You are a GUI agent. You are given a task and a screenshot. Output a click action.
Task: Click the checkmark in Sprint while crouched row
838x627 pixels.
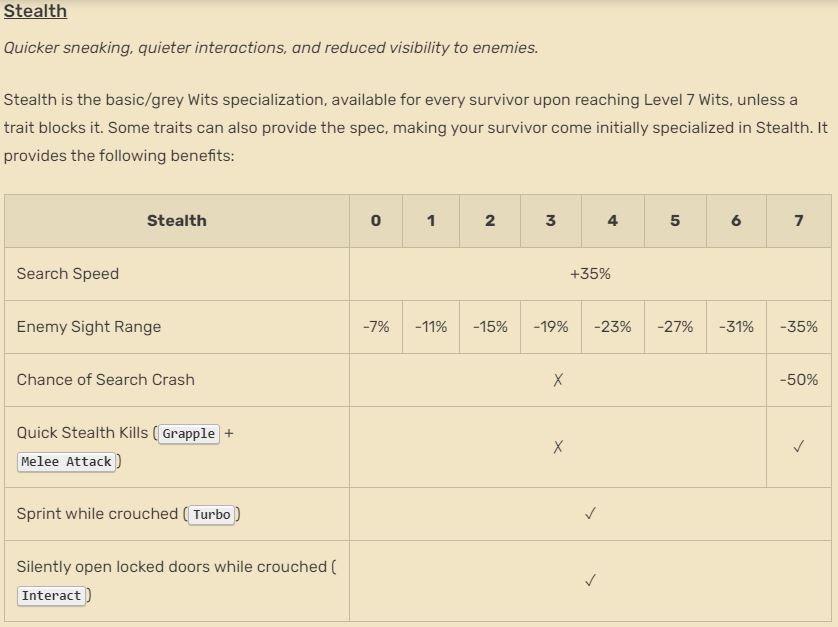click(x=590, y=514)
